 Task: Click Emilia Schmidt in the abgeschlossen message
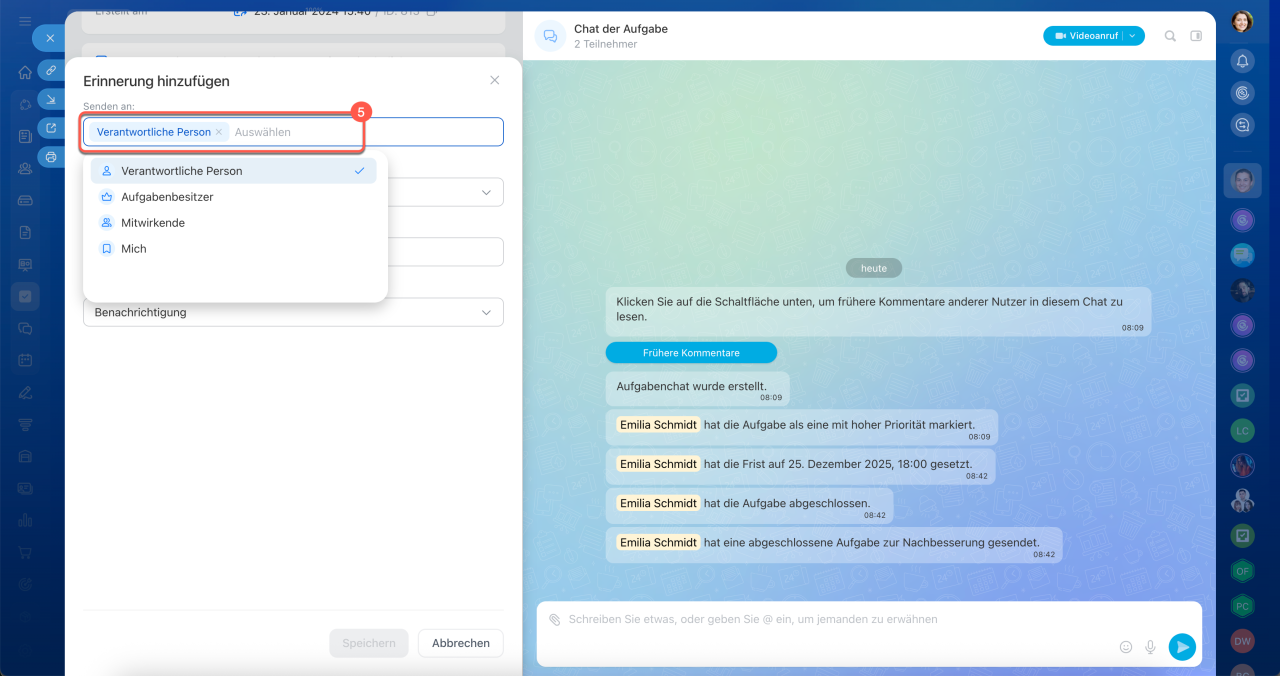click(658, 503)
